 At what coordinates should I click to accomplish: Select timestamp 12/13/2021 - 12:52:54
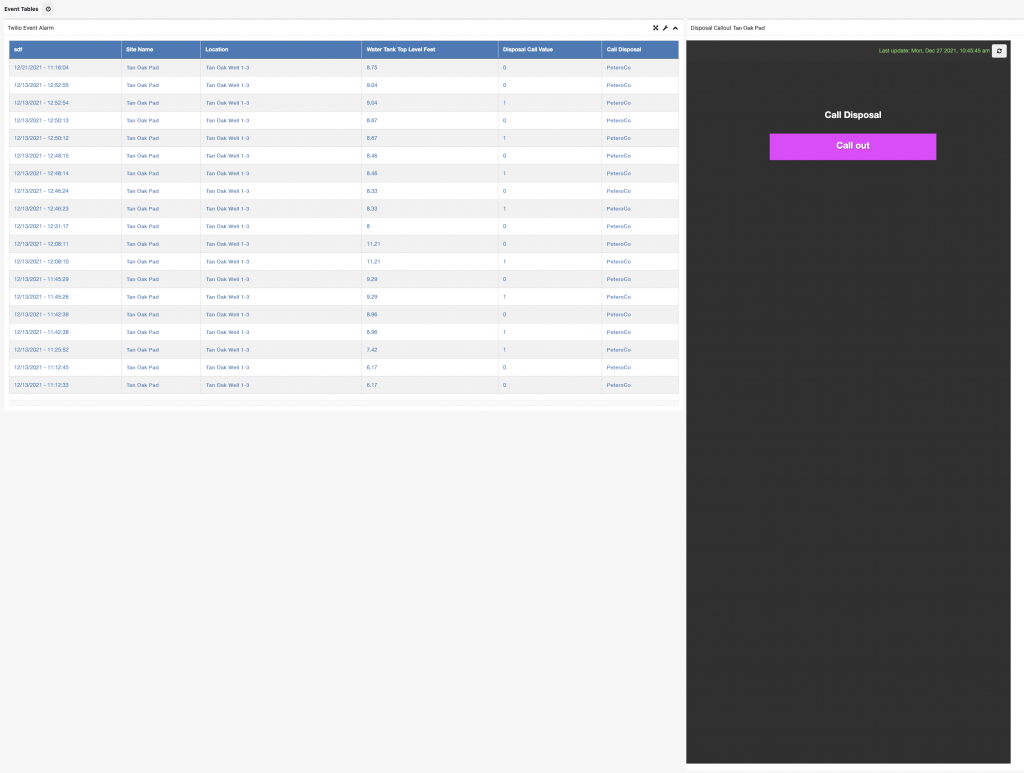point(41,103)
